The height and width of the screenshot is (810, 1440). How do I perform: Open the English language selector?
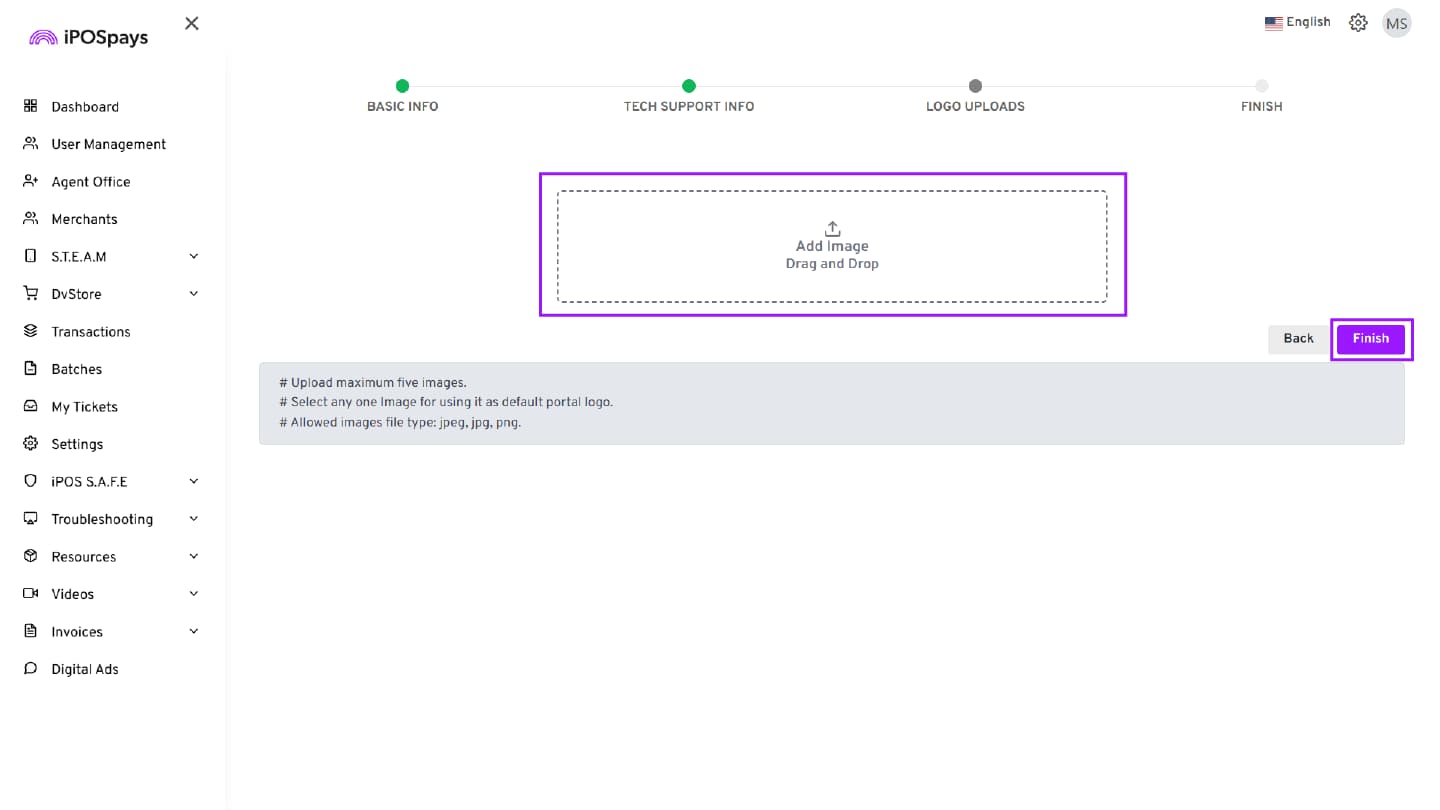1297,22
